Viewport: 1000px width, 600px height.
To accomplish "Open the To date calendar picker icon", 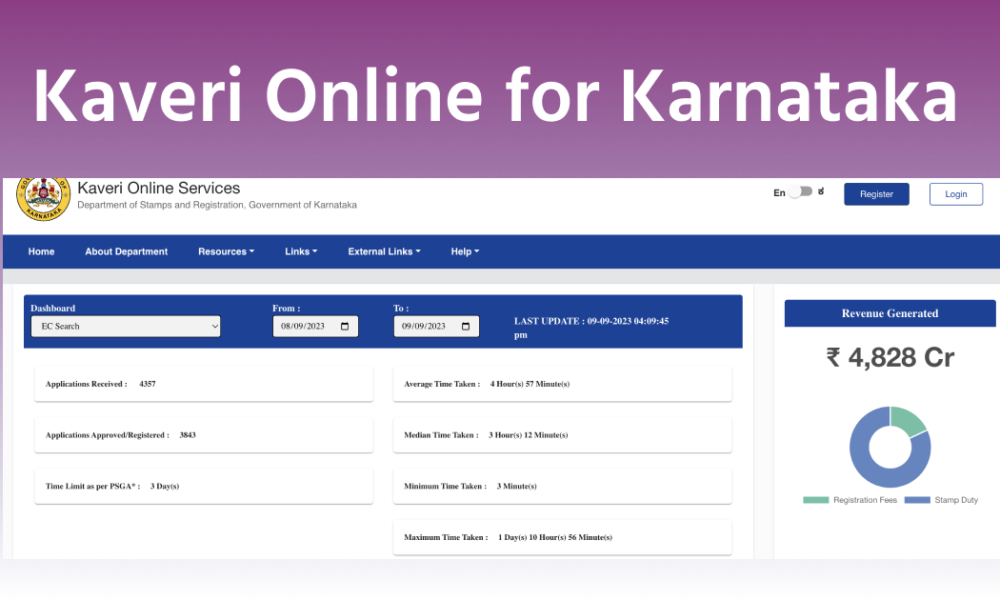I will click(466, 326).
